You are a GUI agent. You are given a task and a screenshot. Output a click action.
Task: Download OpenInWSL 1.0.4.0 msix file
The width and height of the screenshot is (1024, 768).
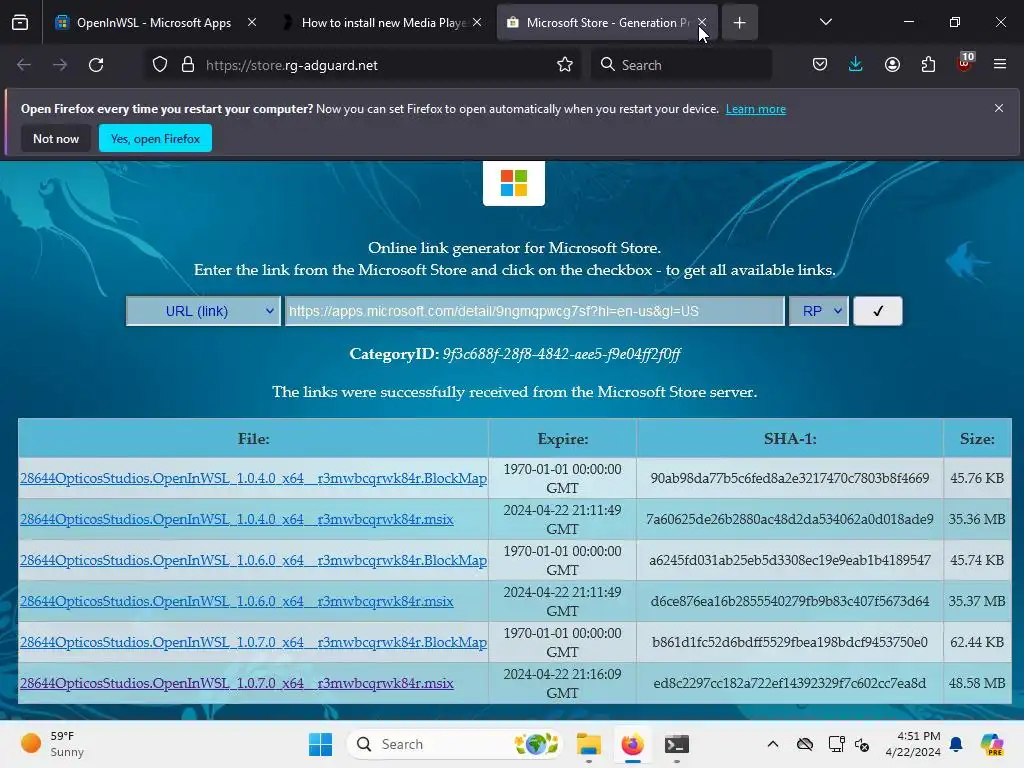236,519
